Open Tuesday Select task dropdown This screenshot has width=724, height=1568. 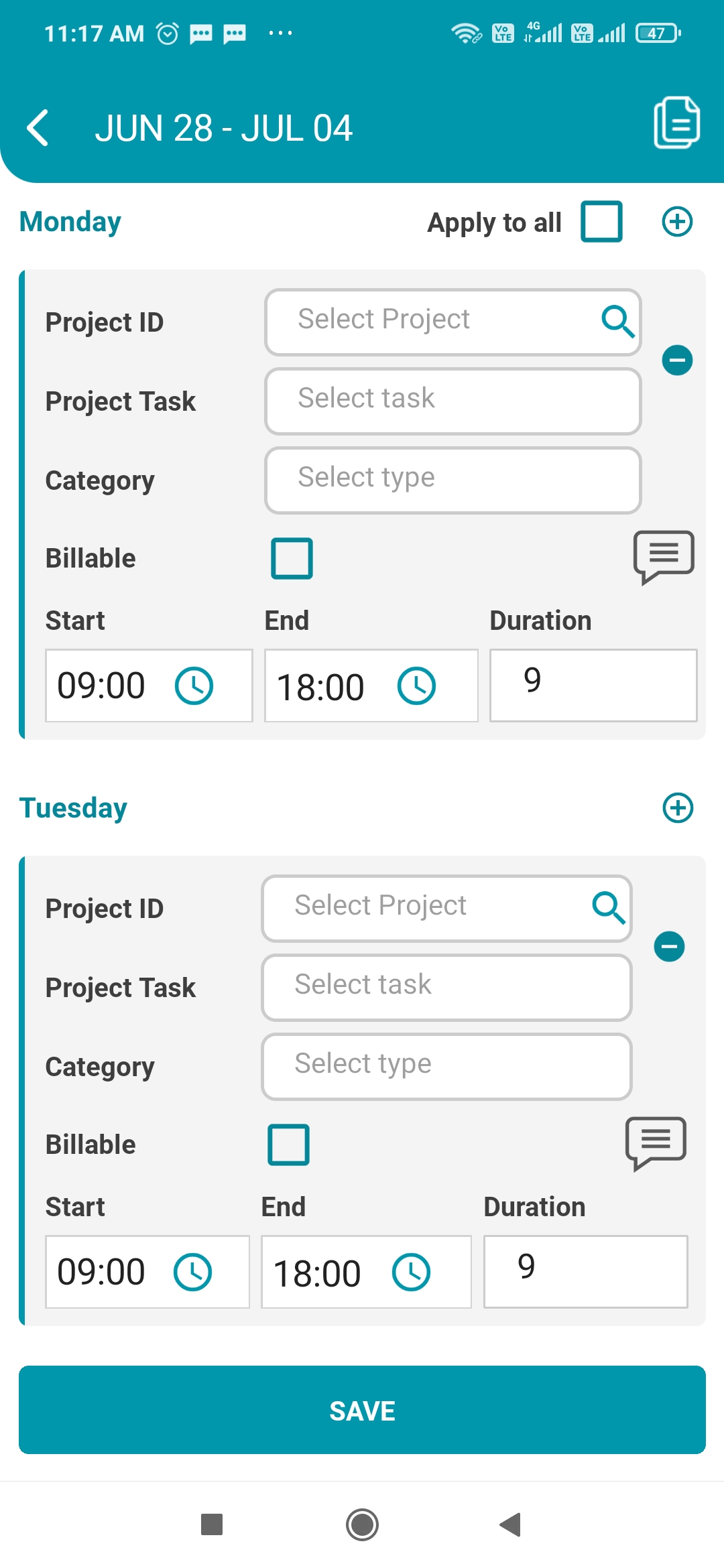pyautogui.click(x=446, y=987)
